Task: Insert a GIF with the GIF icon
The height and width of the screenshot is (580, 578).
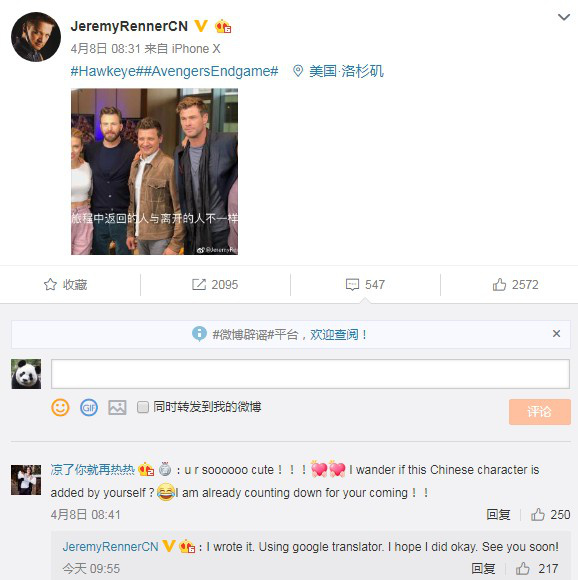Action: click(89, 408)
